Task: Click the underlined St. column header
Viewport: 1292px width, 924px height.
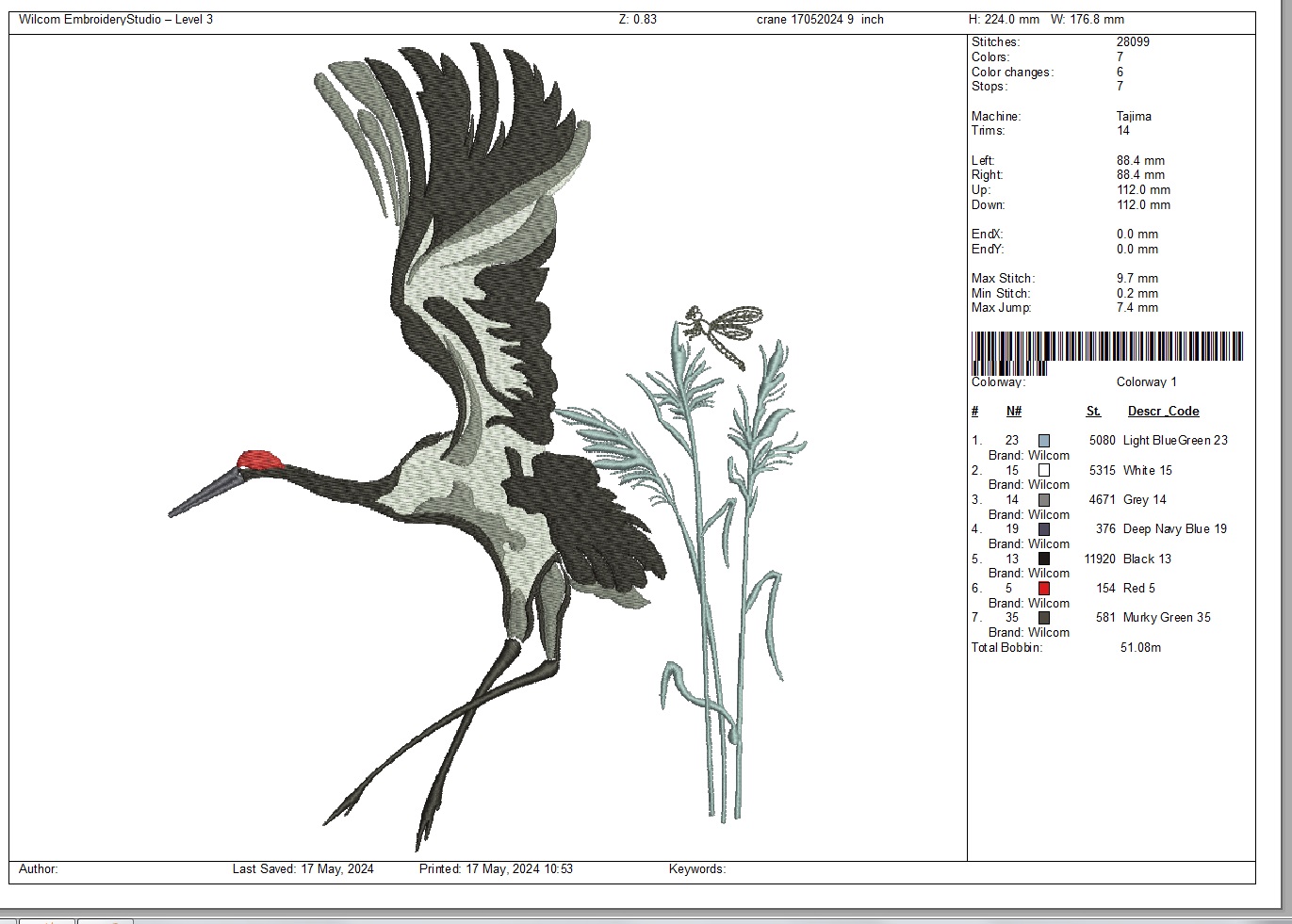Action: [1093, 412]
